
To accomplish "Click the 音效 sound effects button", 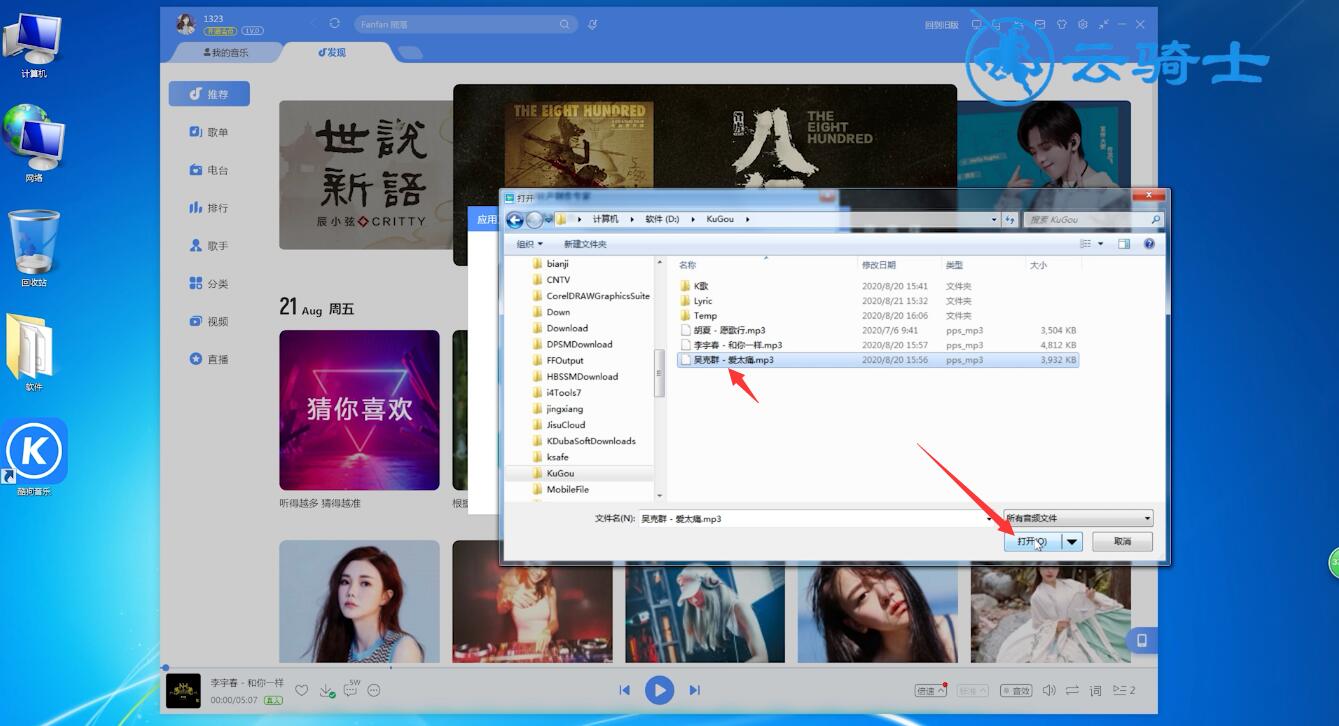I will [x=1016, y=690].
